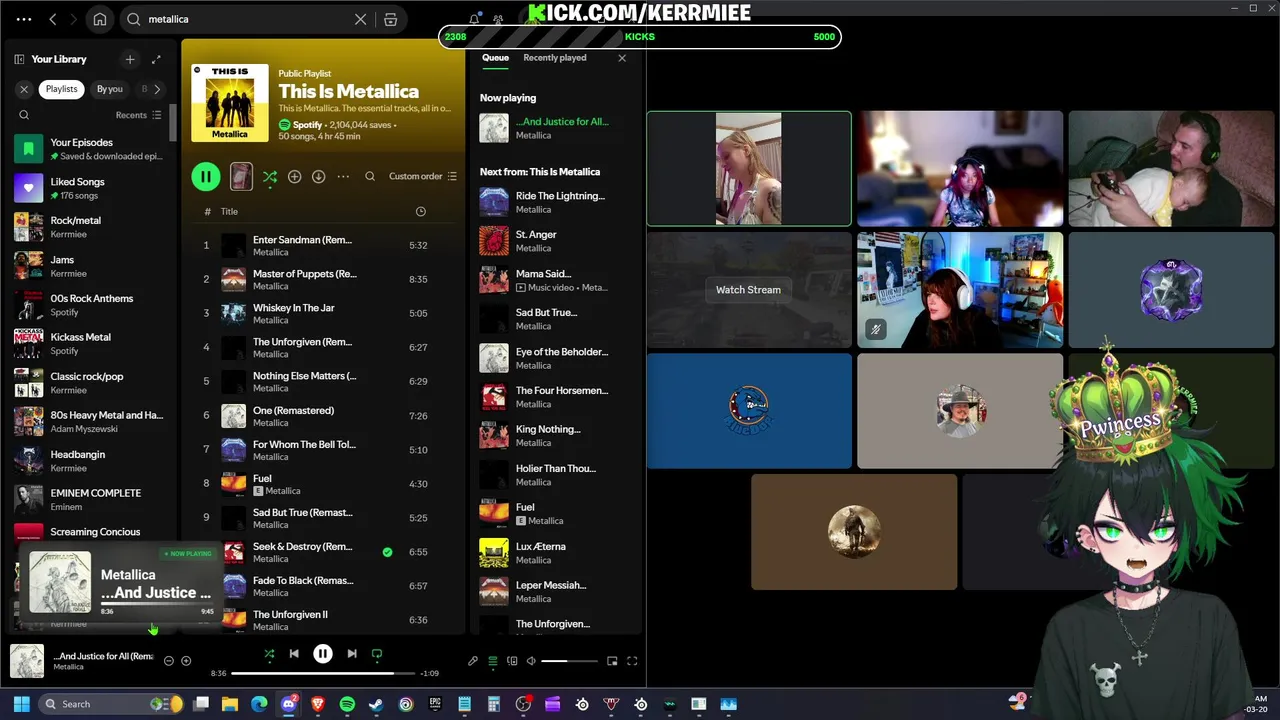Click Metallica artist under Ride The Lightning

tap(533, 210)
